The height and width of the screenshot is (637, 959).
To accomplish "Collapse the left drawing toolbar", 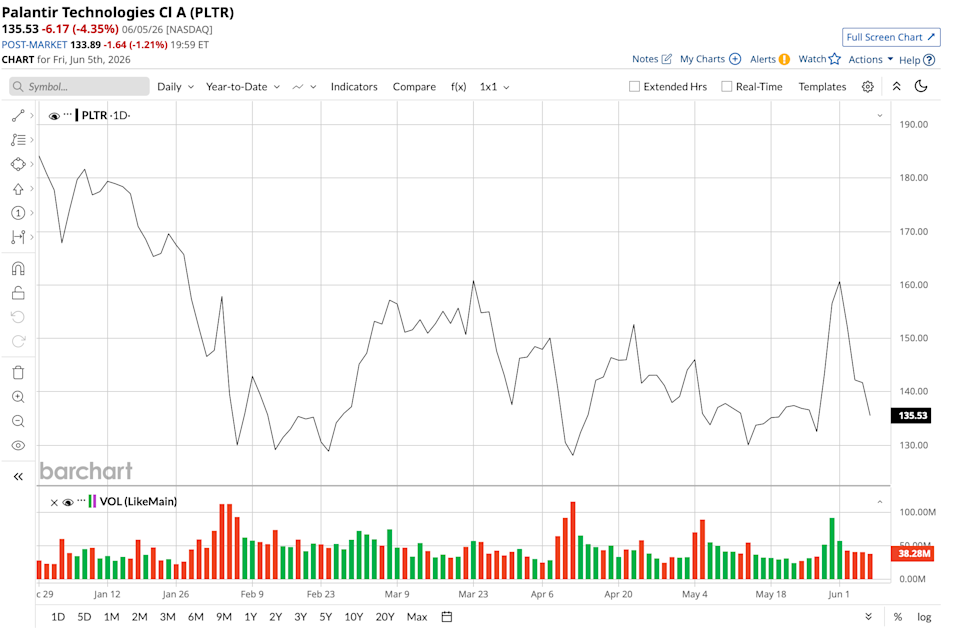I will pyautogui.click(x=18, y=476).
